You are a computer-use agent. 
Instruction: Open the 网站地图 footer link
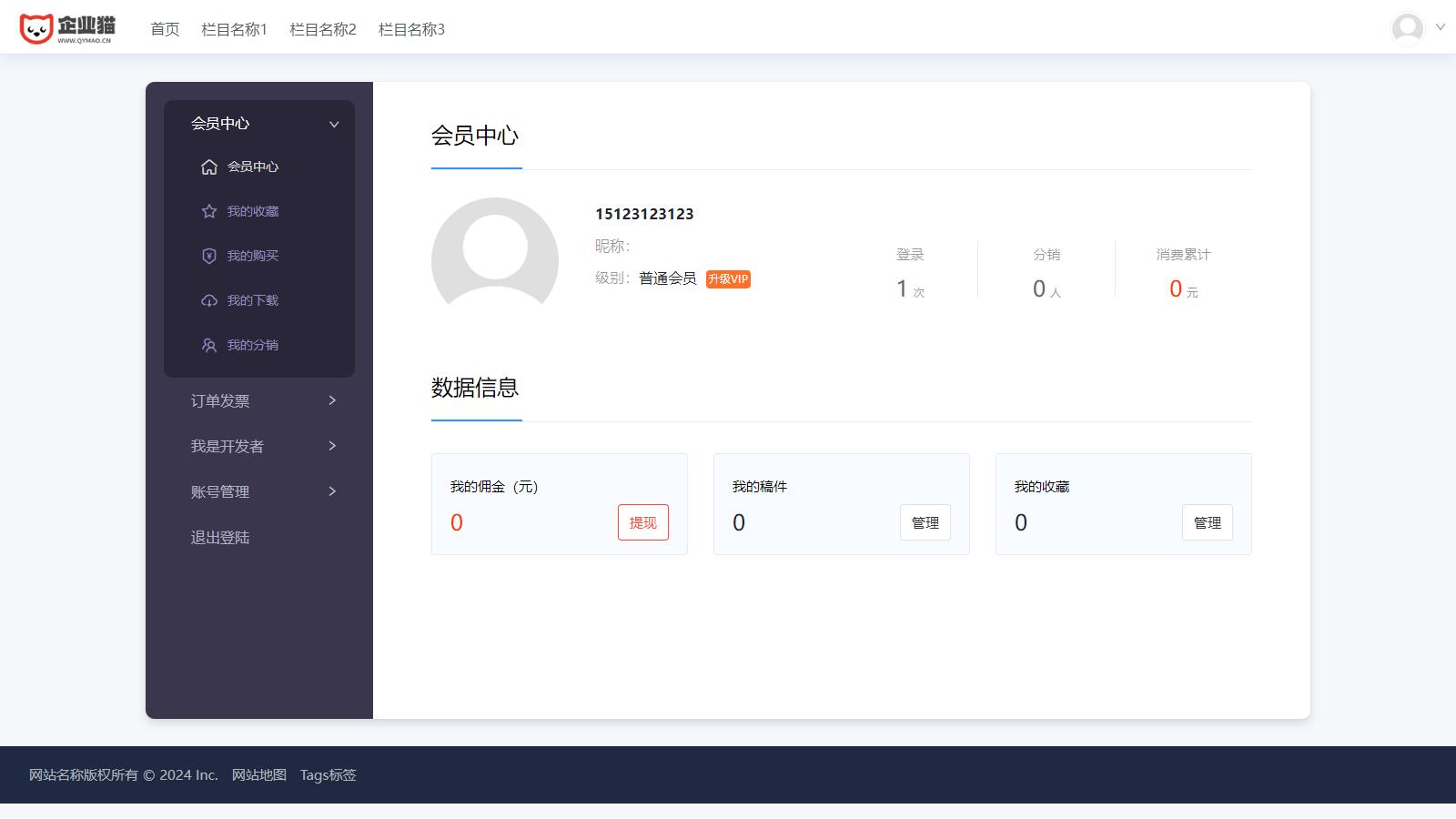coord(258,775)
